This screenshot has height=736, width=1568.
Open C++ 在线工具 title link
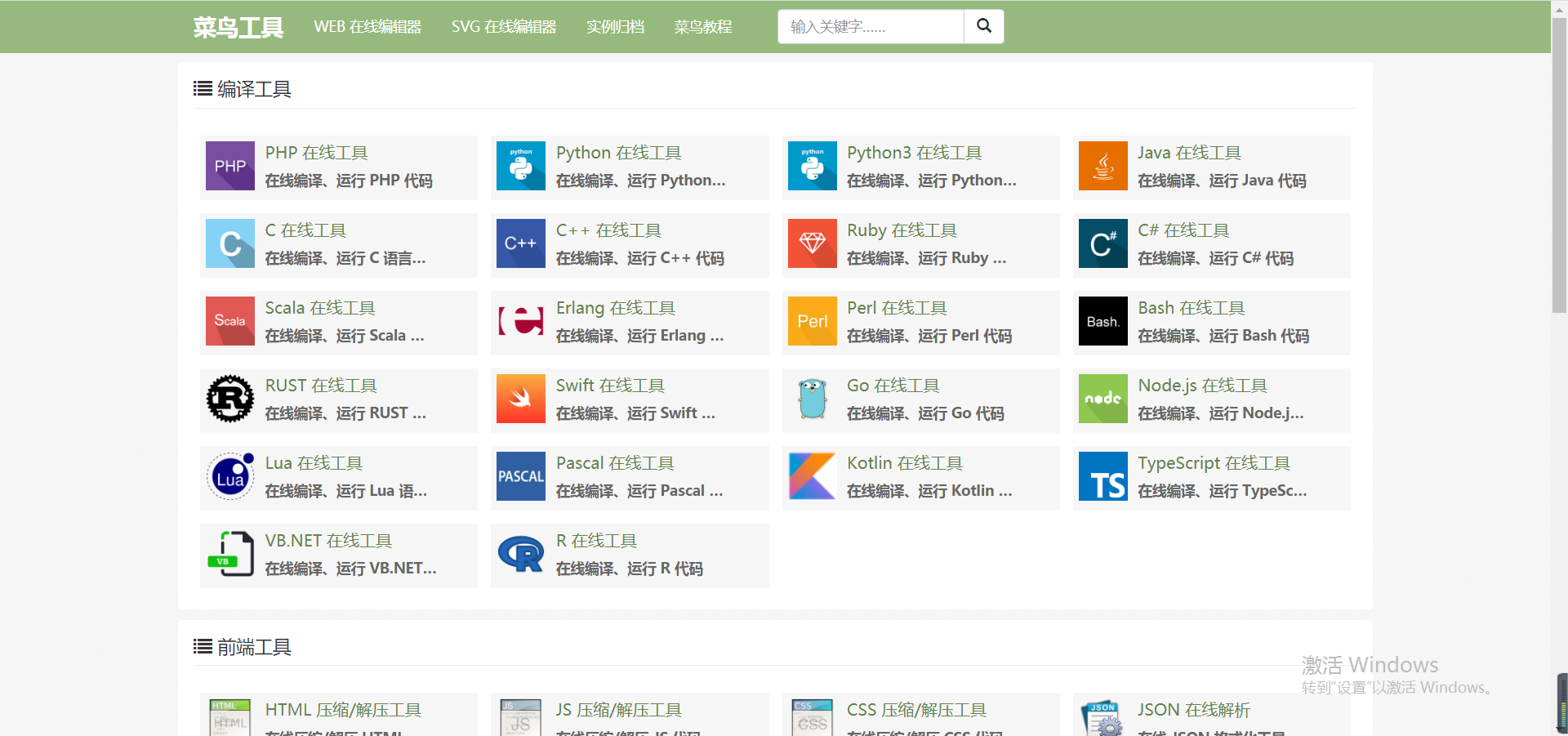point(608,230)
